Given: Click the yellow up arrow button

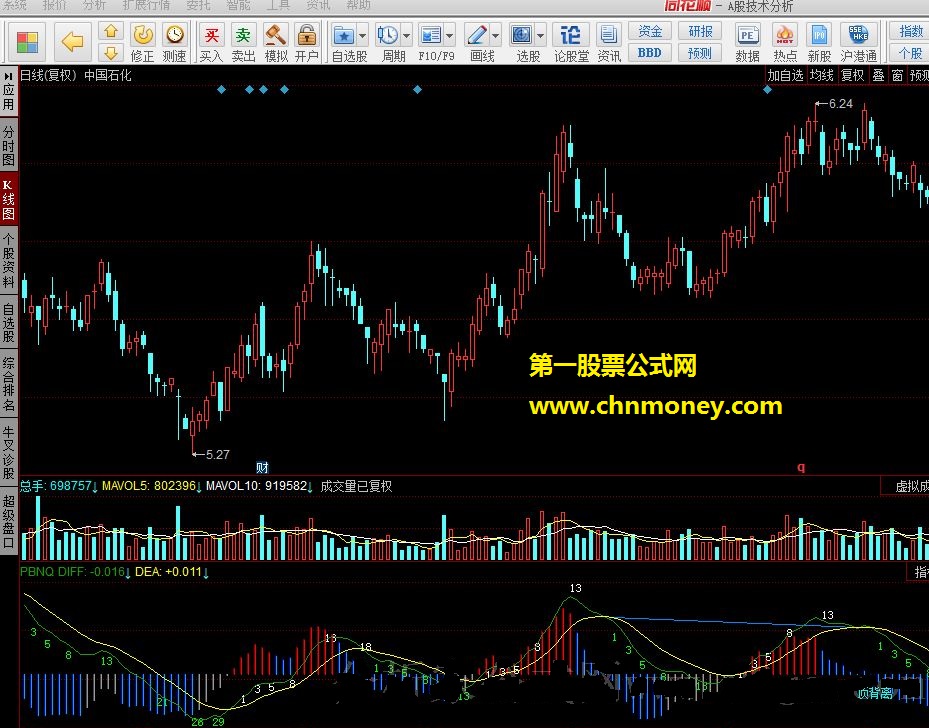Looking at the screenshot, I should [111, 31].
